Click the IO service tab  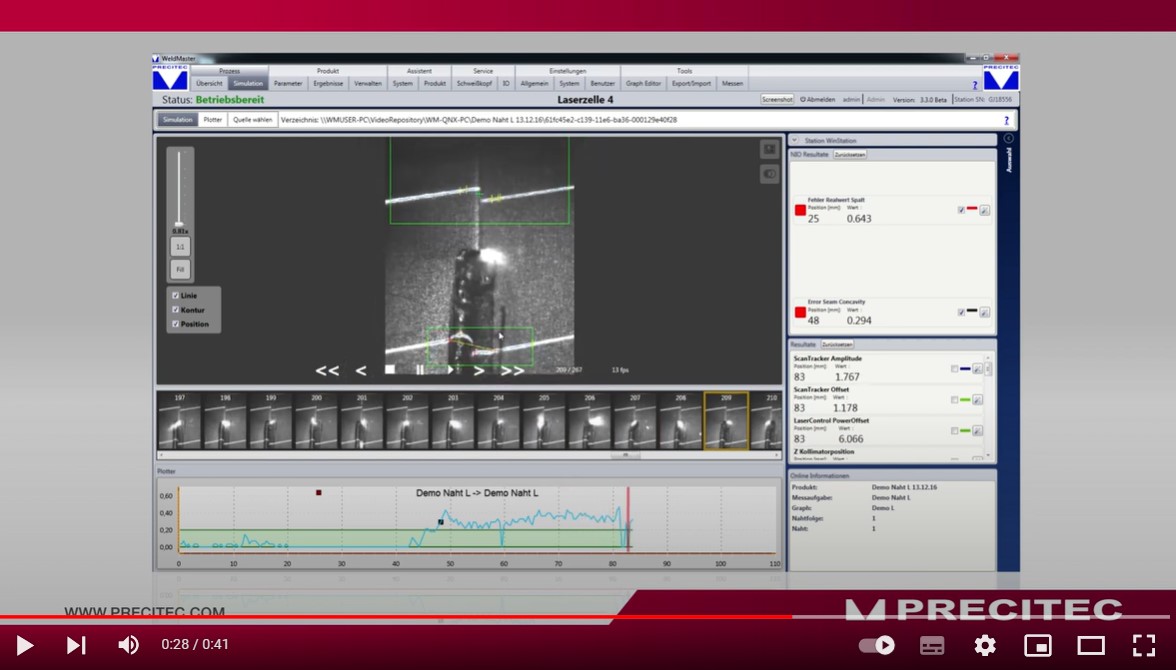click(x=506, y=83)
